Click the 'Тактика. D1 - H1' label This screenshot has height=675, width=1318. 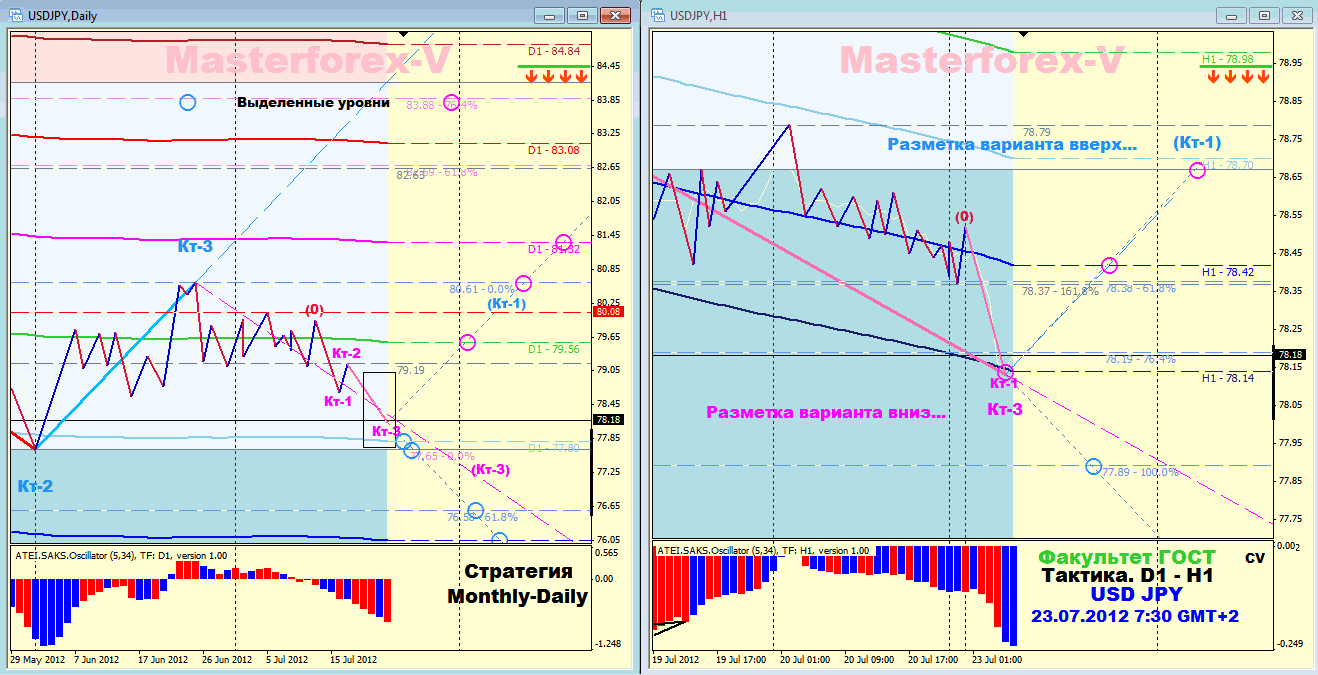[x=1127, y=576]
